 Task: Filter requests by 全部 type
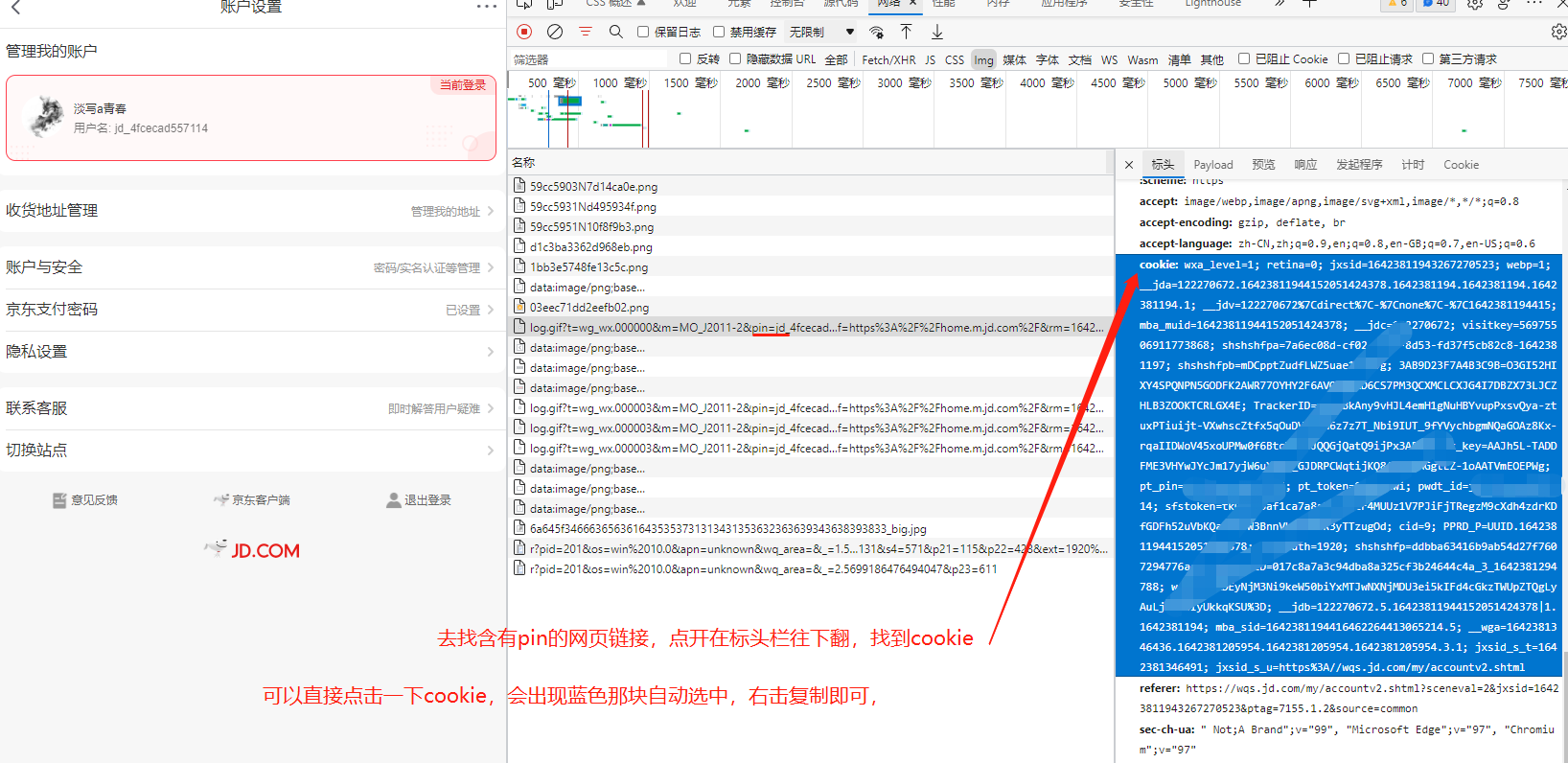pos(837,59)
